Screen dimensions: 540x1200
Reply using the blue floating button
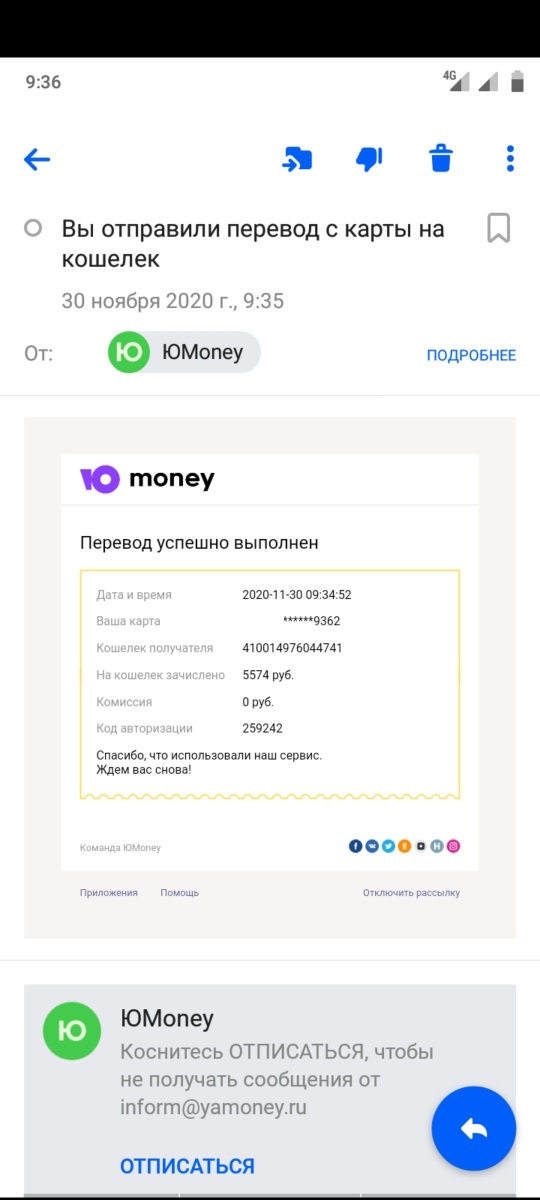(474, 1129)
